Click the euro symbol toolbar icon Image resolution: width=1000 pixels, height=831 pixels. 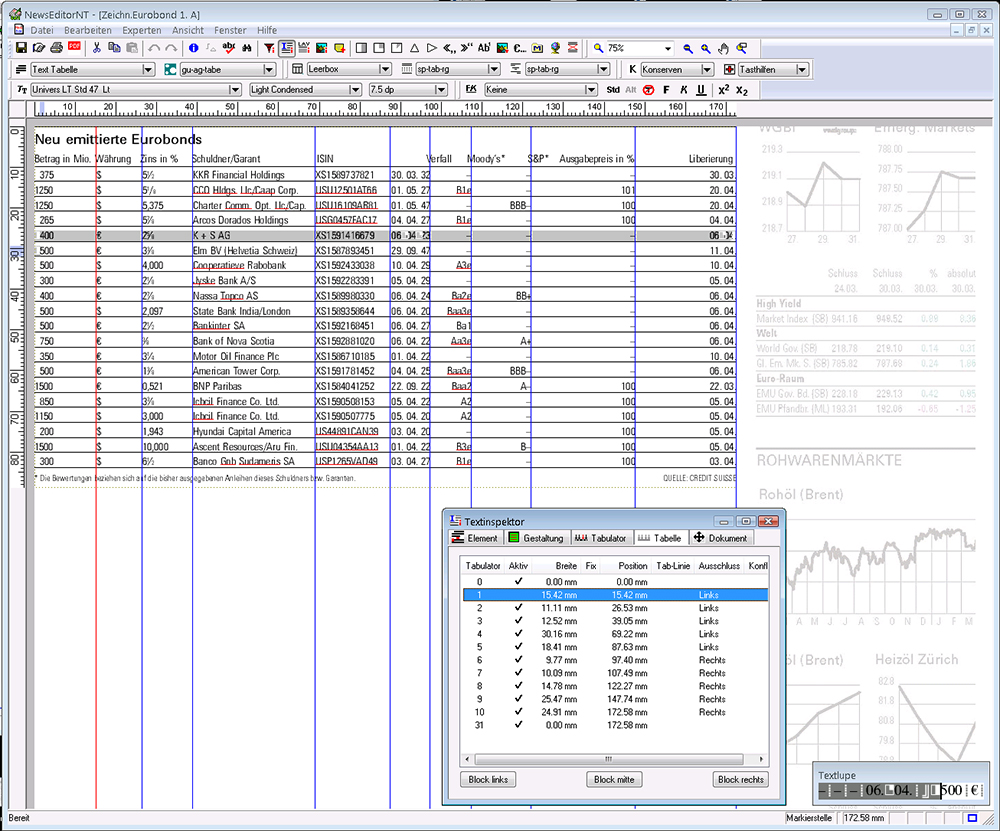point(520,48)
